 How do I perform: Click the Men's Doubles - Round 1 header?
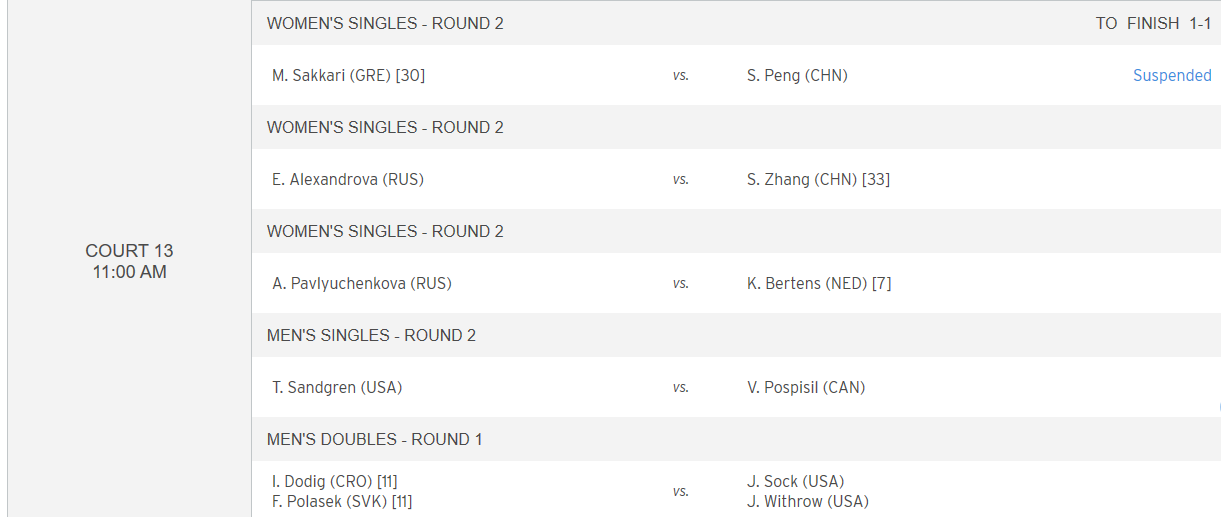point(375,440)
